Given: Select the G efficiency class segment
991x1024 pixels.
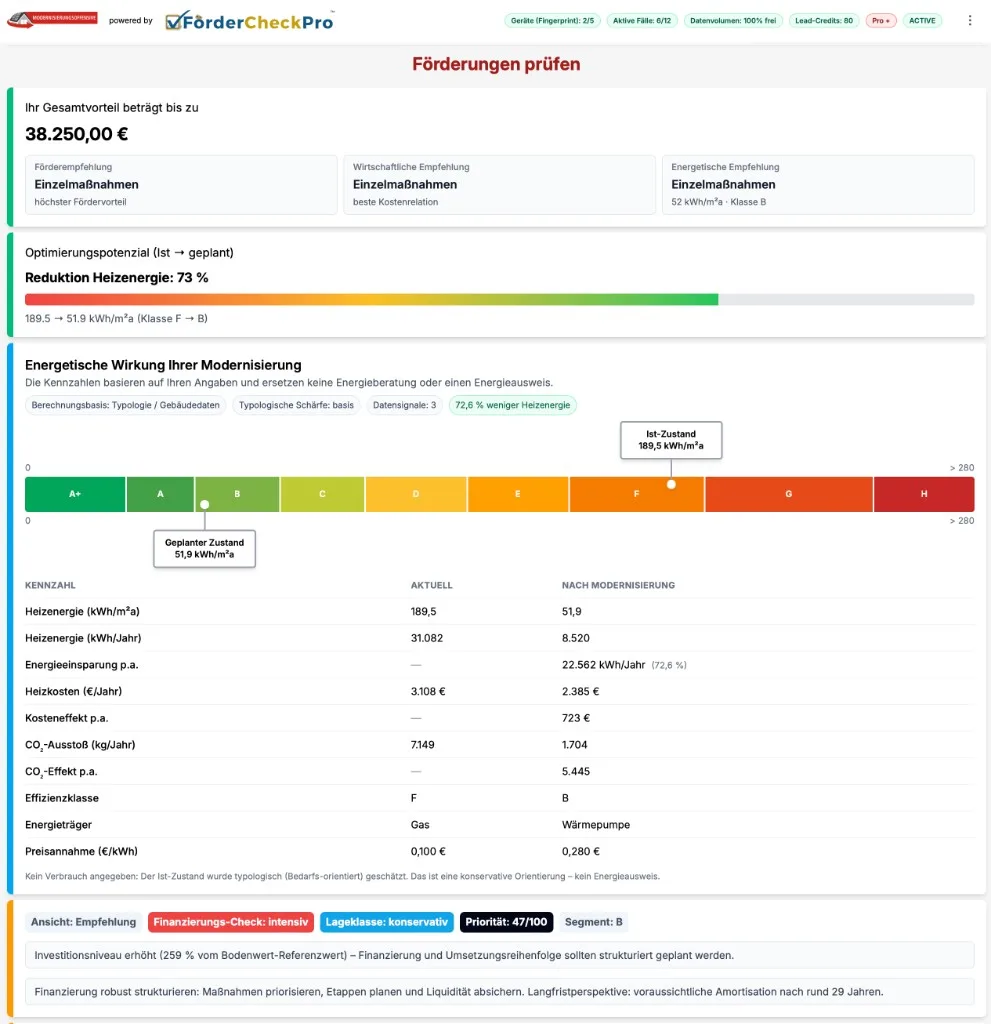Looking at the screenshot, I should pos(788,494).
